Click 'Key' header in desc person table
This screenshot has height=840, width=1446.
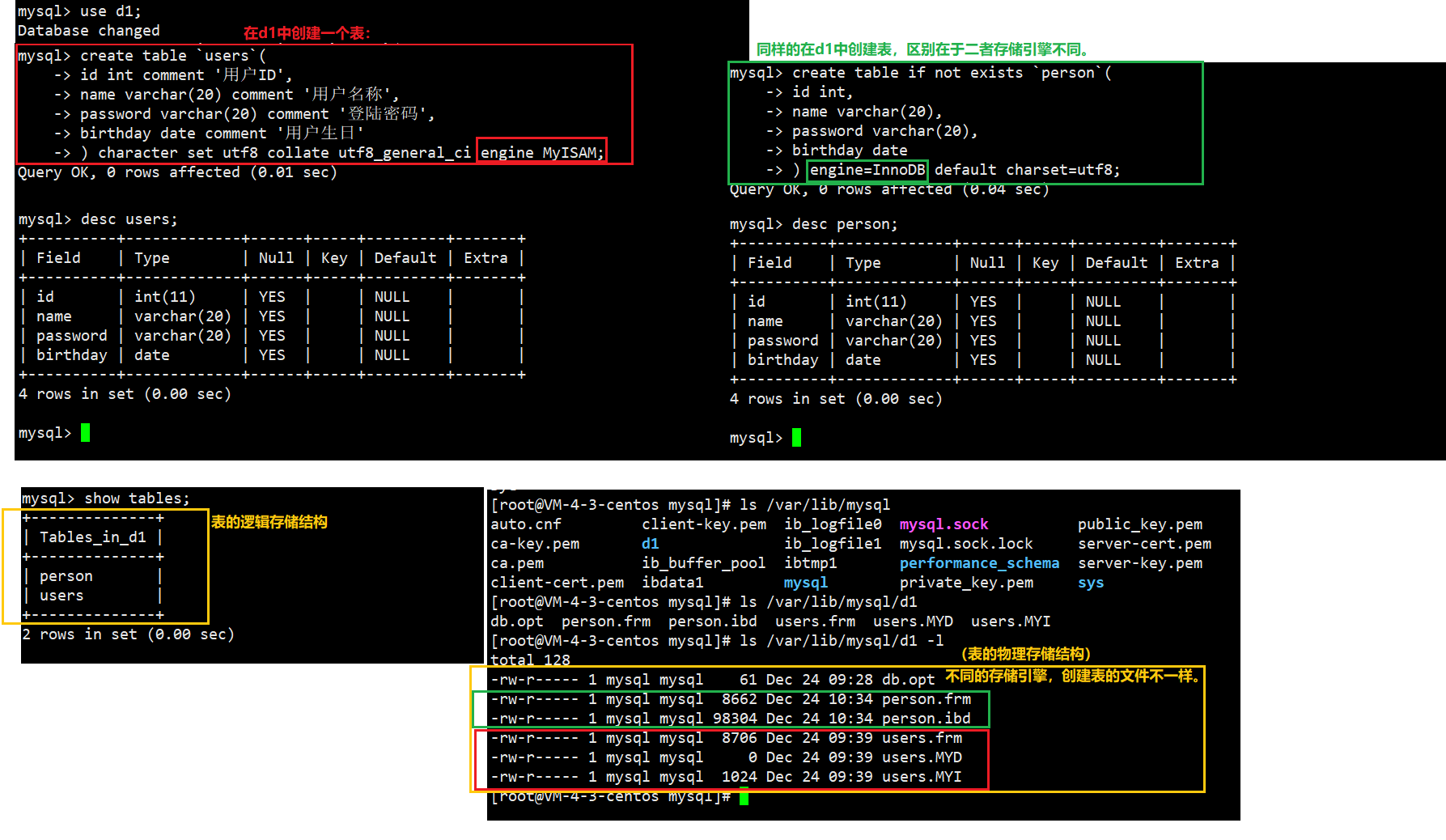(1045, 263)
